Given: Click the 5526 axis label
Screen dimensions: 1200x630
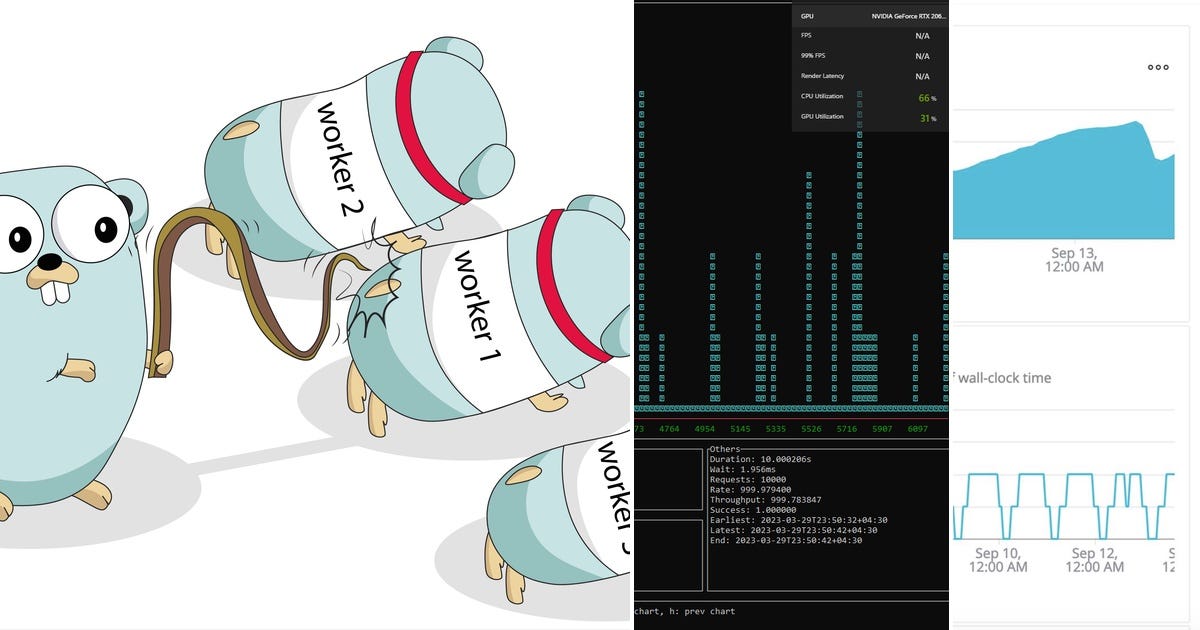Looking at the screenshot, I should point(811,429).
